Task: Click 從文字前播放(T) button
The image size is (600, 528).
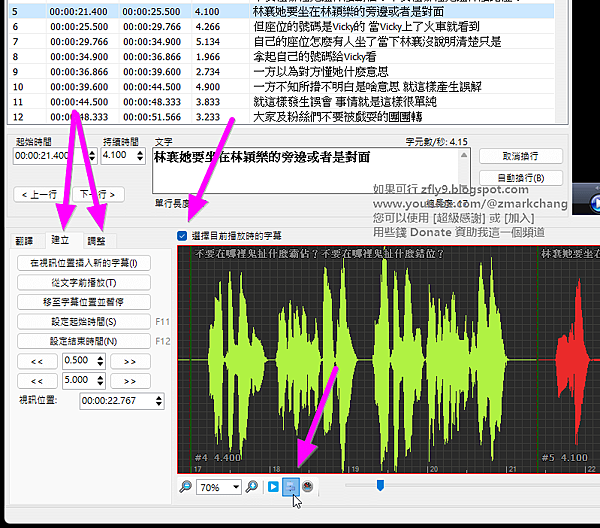Action: pyautogui.click(x=84, y=283)
